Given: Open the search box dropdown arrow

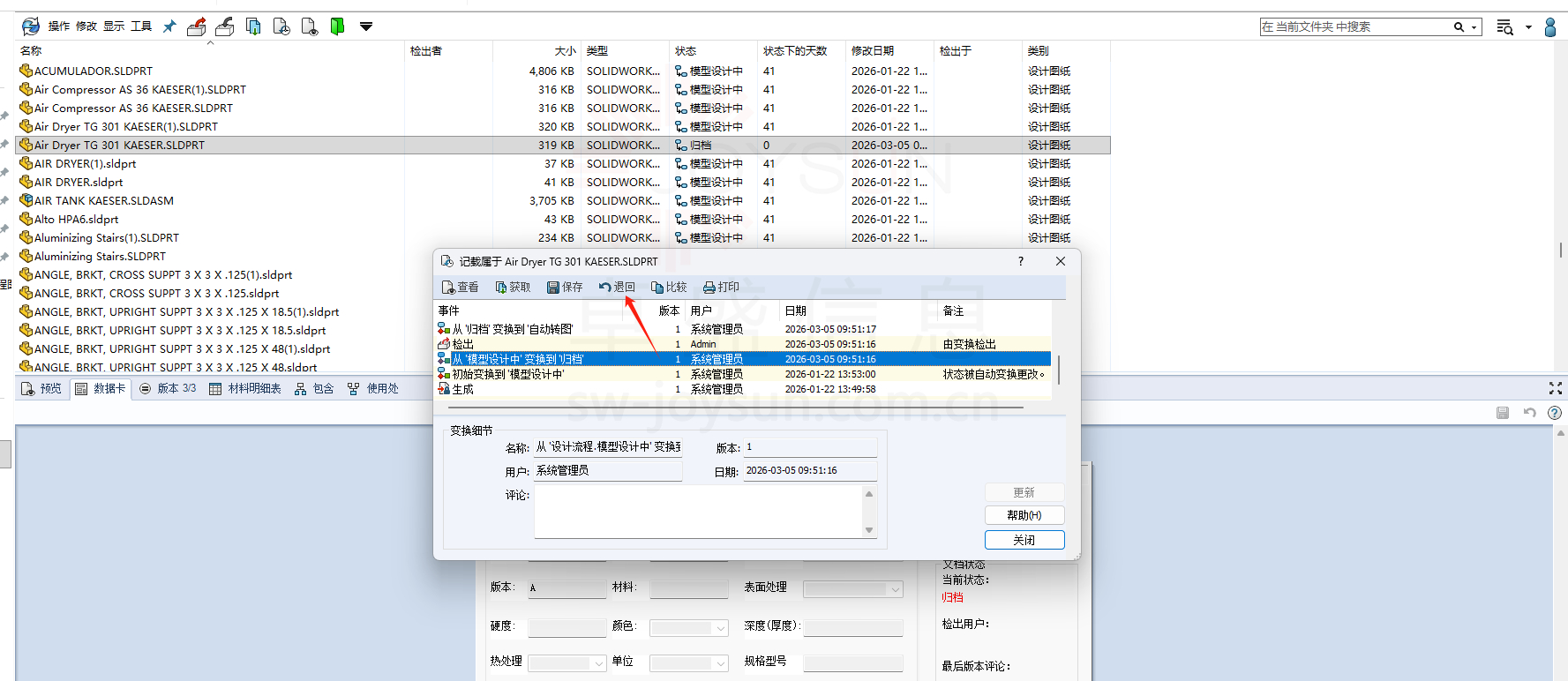Looking at the screenshot, I should tap(1474, 27).
